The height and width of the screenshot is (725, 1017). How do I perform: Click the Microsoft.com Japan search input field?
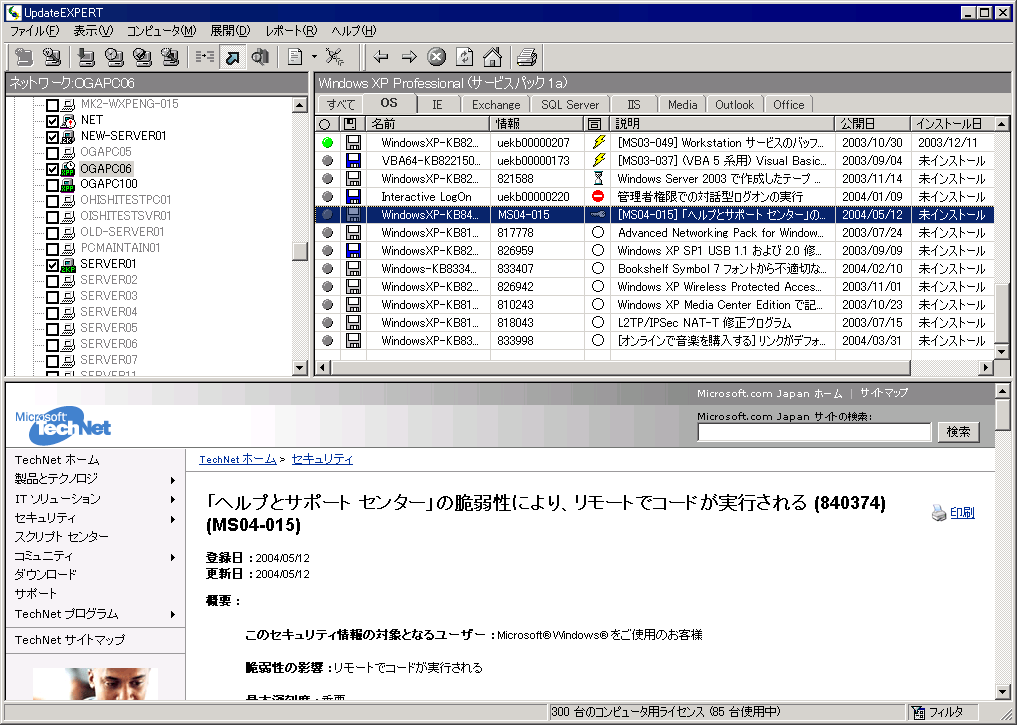coord(814,432)
